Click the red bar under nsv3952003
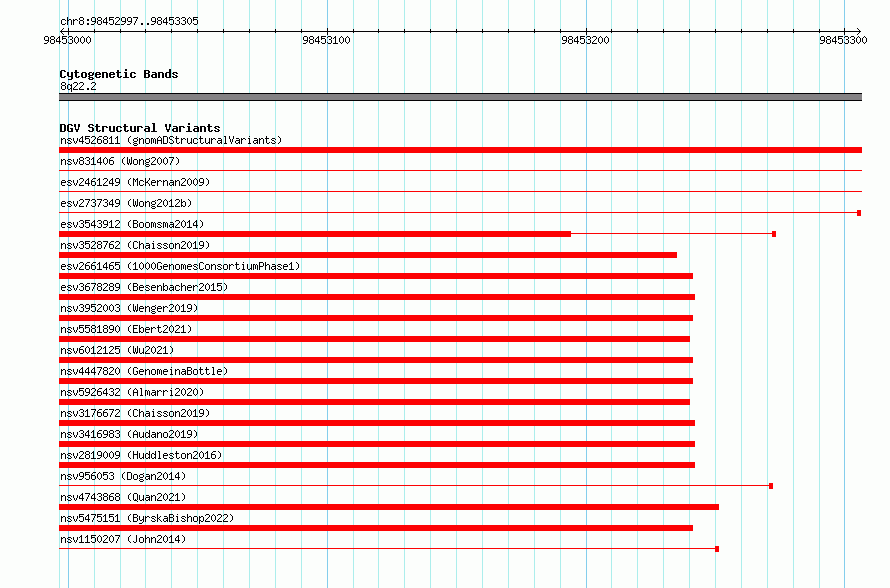 (x=376, y=318)
